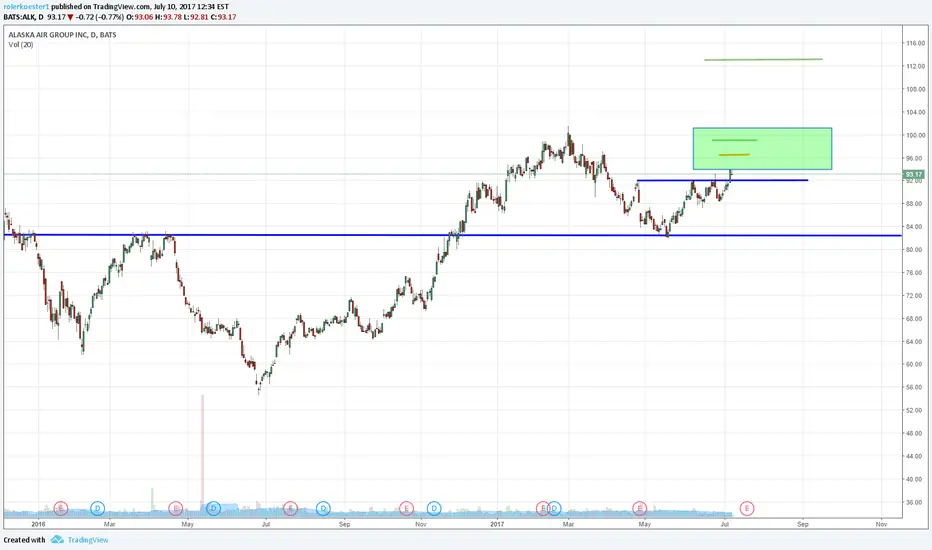Click the Jul label following May 2017
The image size is (932, 550).
(x=725, y=524)
